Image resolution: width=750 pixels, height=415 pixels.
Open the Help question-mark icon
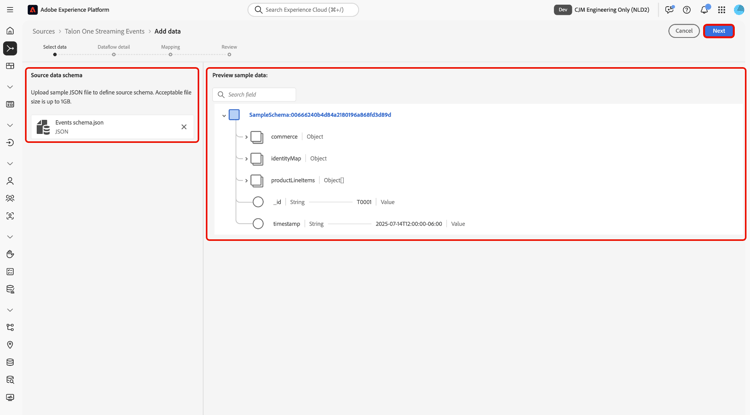tap(687, 10)
